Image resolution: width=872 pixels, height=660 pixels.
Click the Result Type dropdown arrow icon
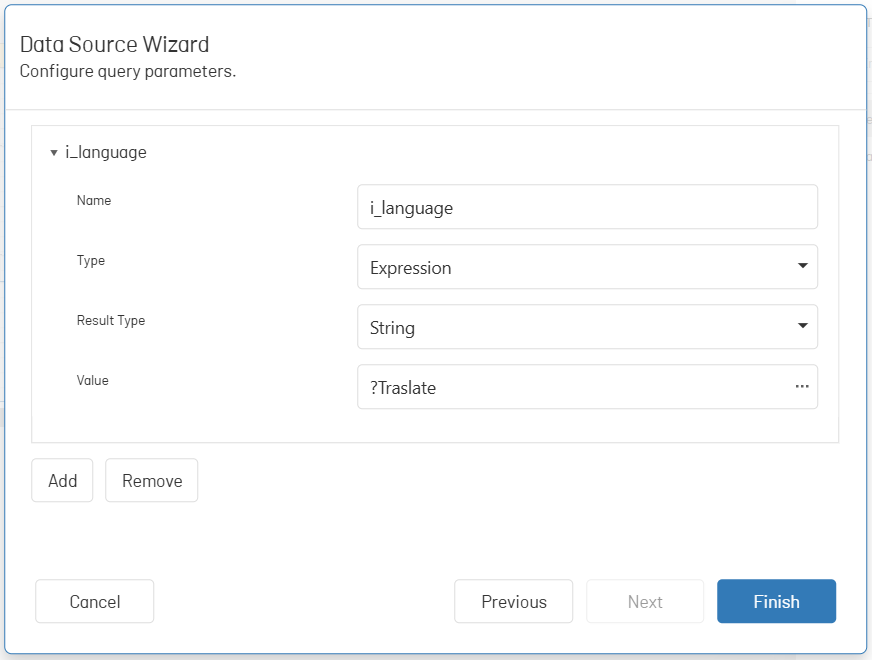click(802, 326)
